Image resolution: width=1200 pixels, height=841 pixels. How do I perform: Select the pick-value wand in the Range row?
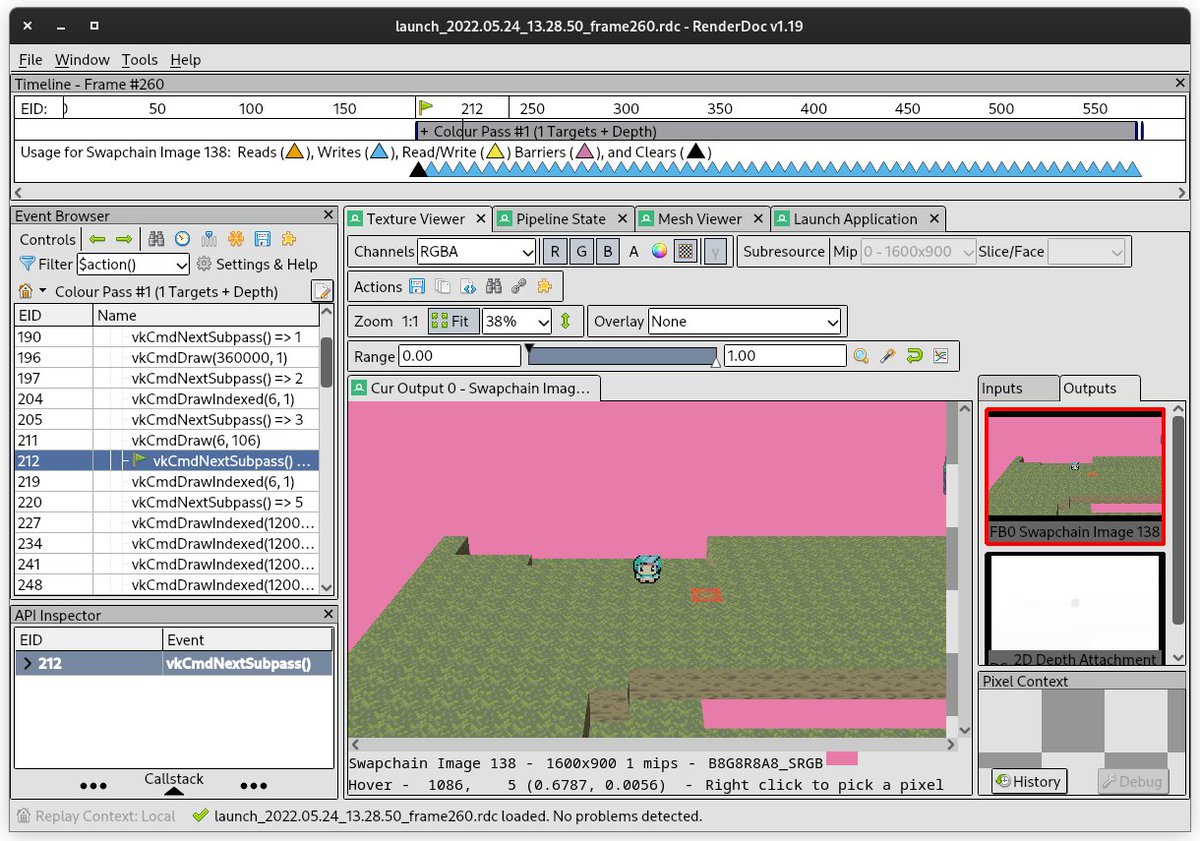pyautogui.click(x=887, y=357)
